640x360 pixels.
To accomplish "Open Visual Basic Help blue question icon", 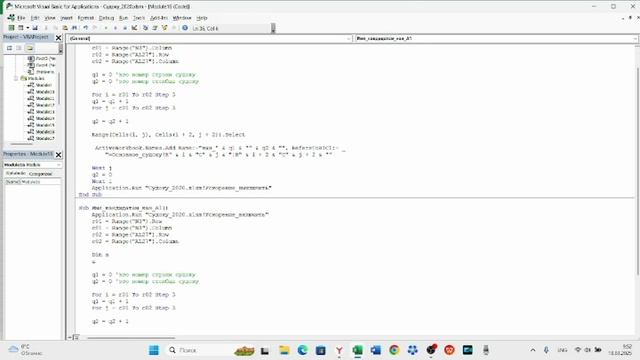I will tap(185, 28).
